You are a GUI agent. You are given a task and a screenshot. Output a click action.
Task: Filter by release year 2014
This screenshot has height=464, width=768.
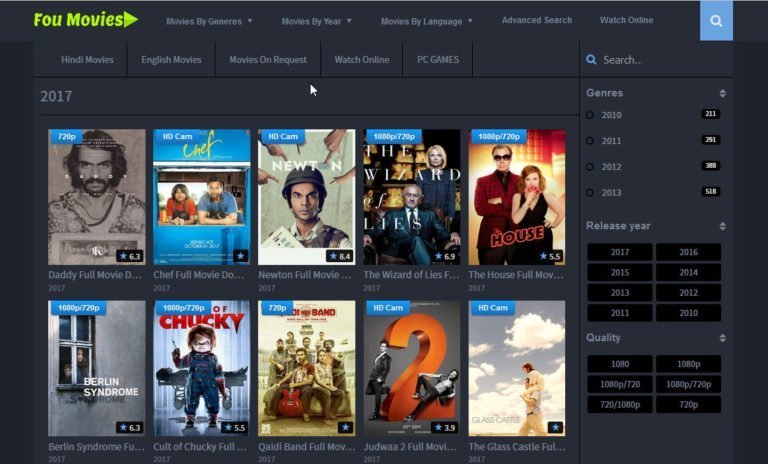point(688,272)
